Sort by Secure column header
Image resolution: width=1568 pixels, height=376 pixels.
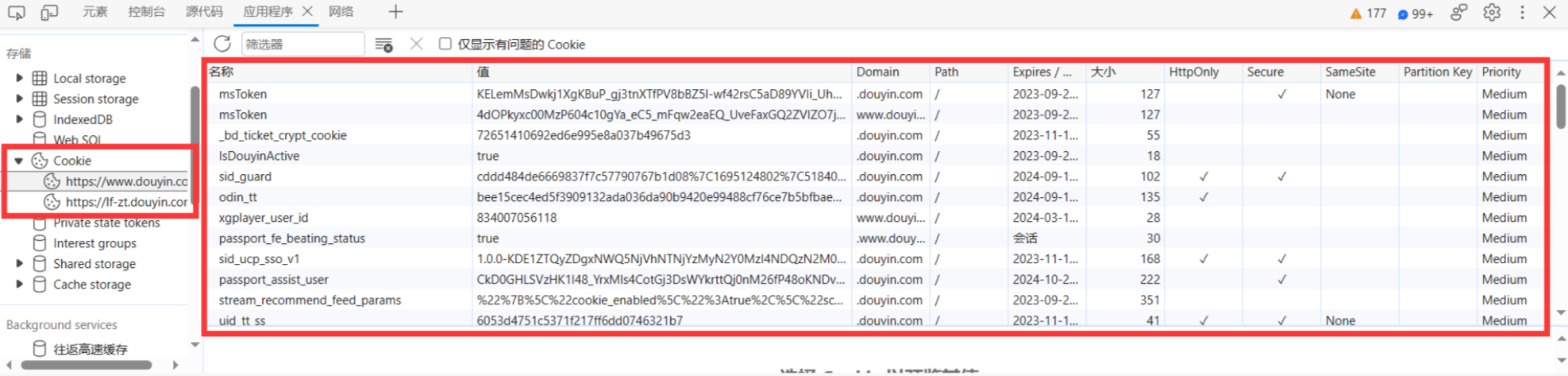pos(1281,72)
